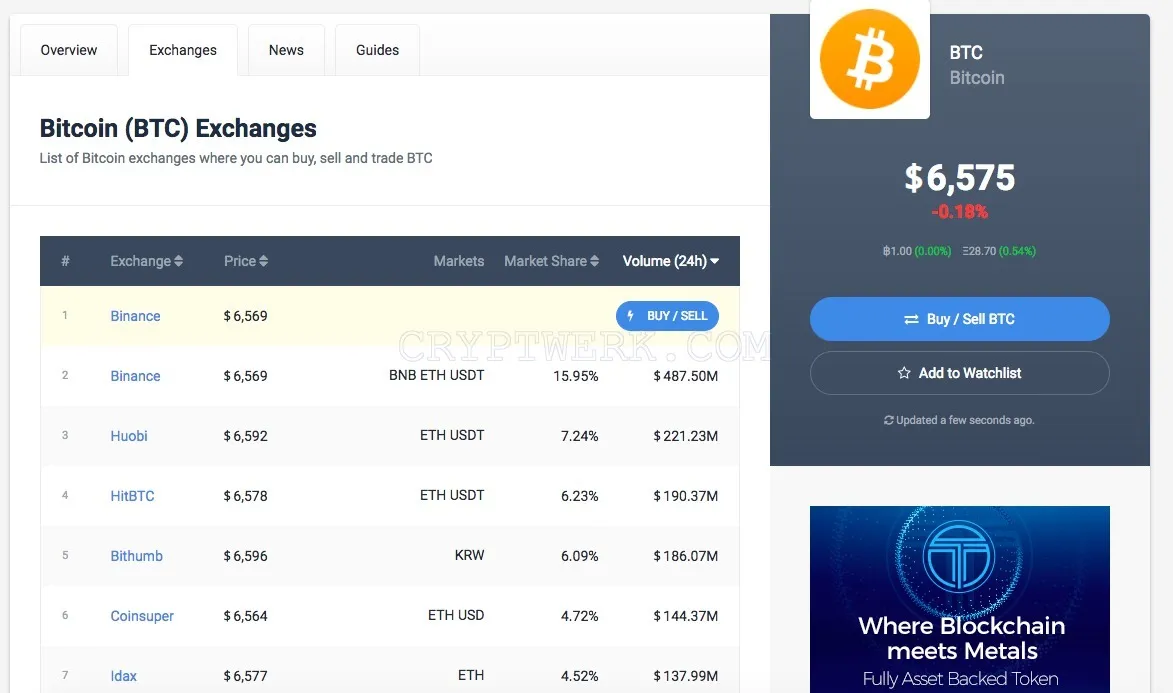Click the refresh icon next to Updated text
Image resolution: width=1173 pixels, height=693 pixels.
(x=889, y=420)
